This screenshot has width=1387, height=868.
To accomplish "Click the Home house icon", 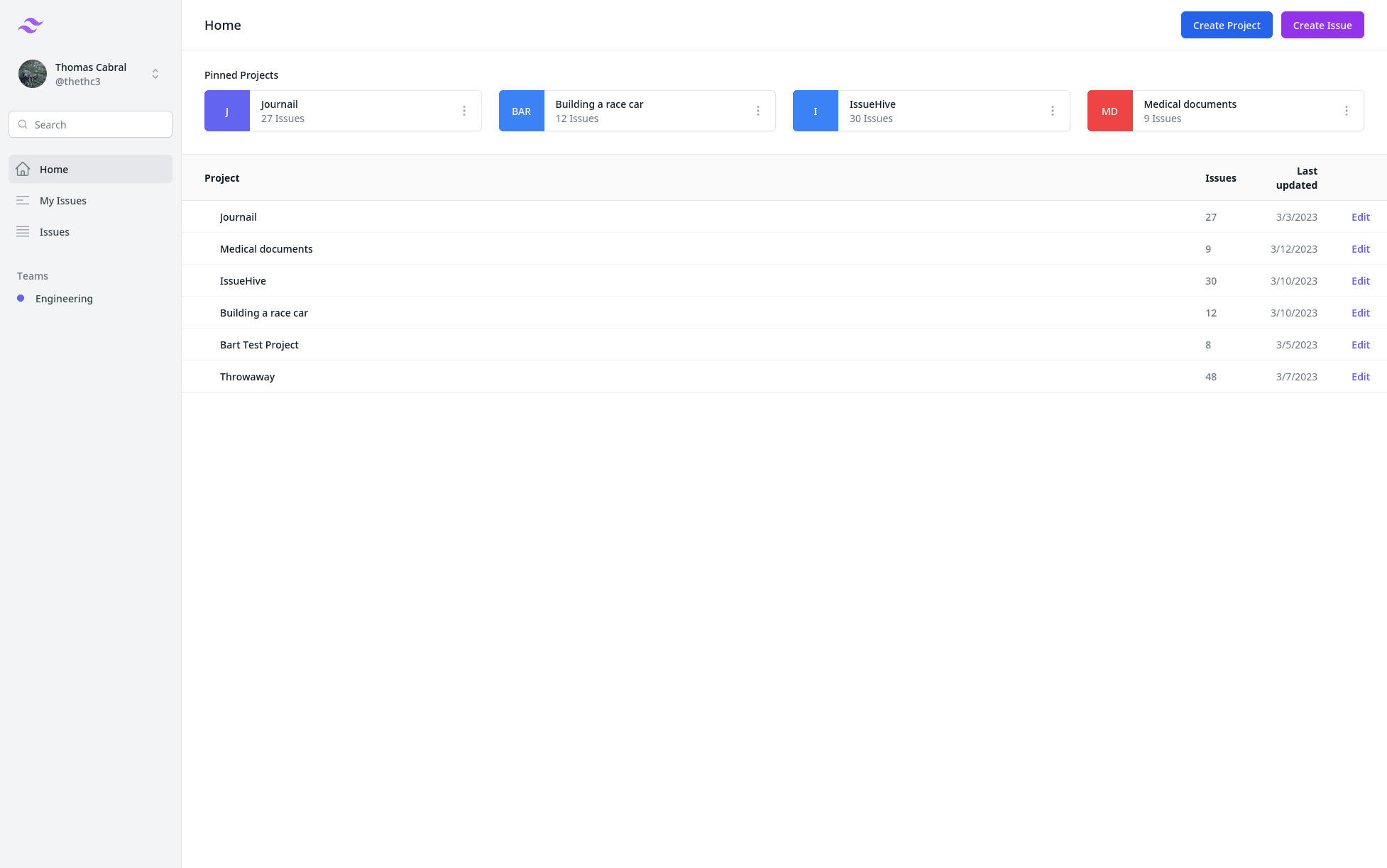I will coord(23,169).
